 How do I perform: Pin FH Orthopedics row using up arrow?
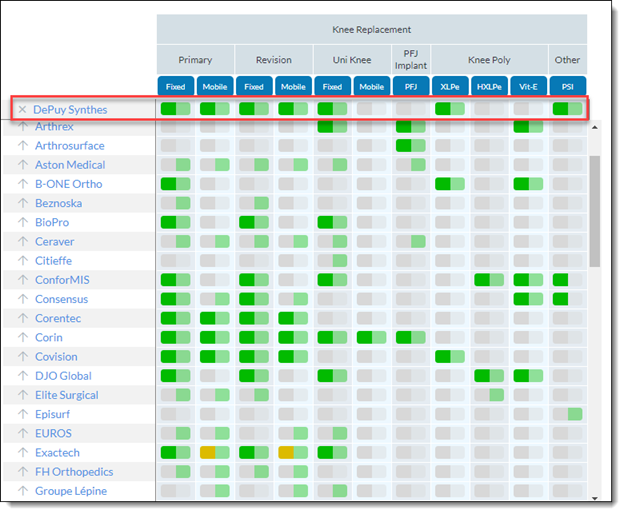tap(23, 471)
